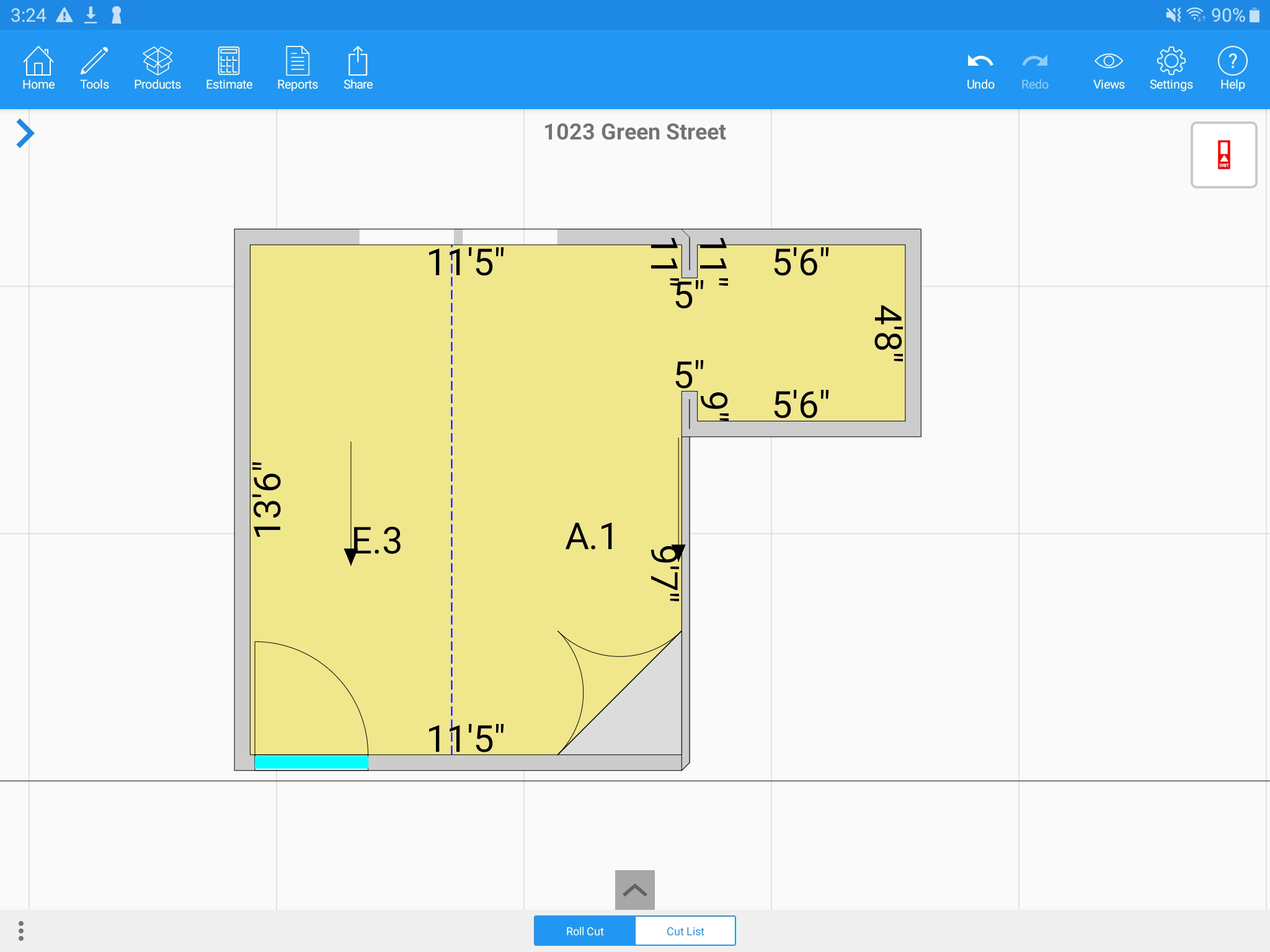
Task: Select the E.3 carpet piece label
Action: pos(377,541)
